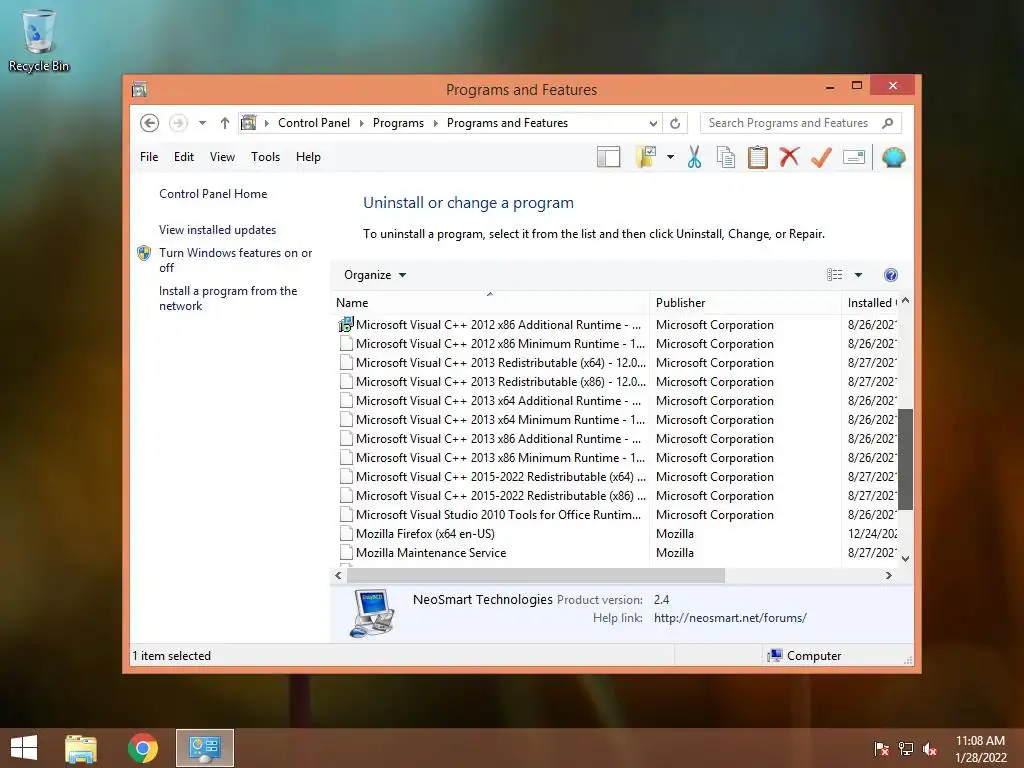Select Visual C++ 2013 x64 Minimum Runtime
The height and width of the screenshot is (768, 1024).
490,419
